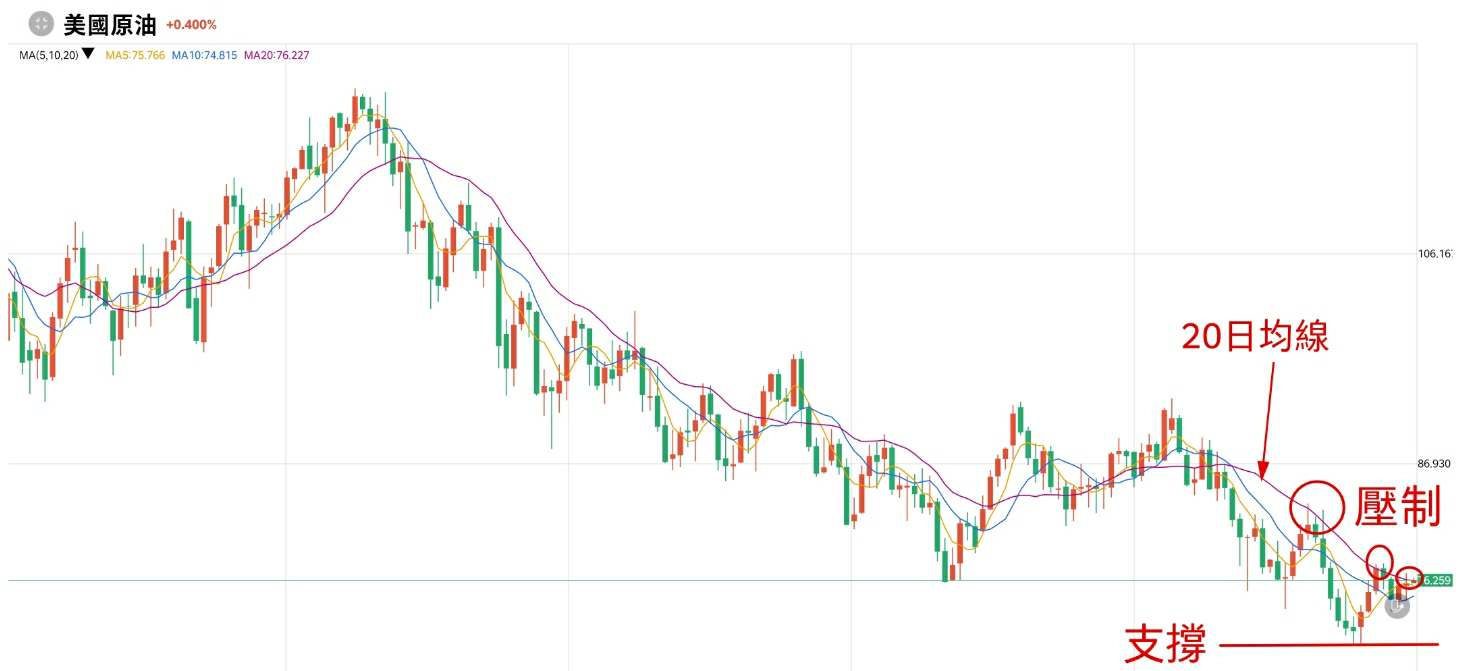Click the exit fullscreen icon beside 美國原油

[41, 24]
